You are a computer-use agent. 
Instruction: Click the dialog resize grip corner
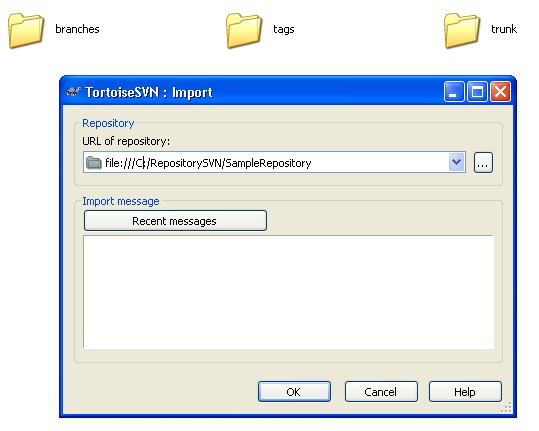click(x=507, y=408)
